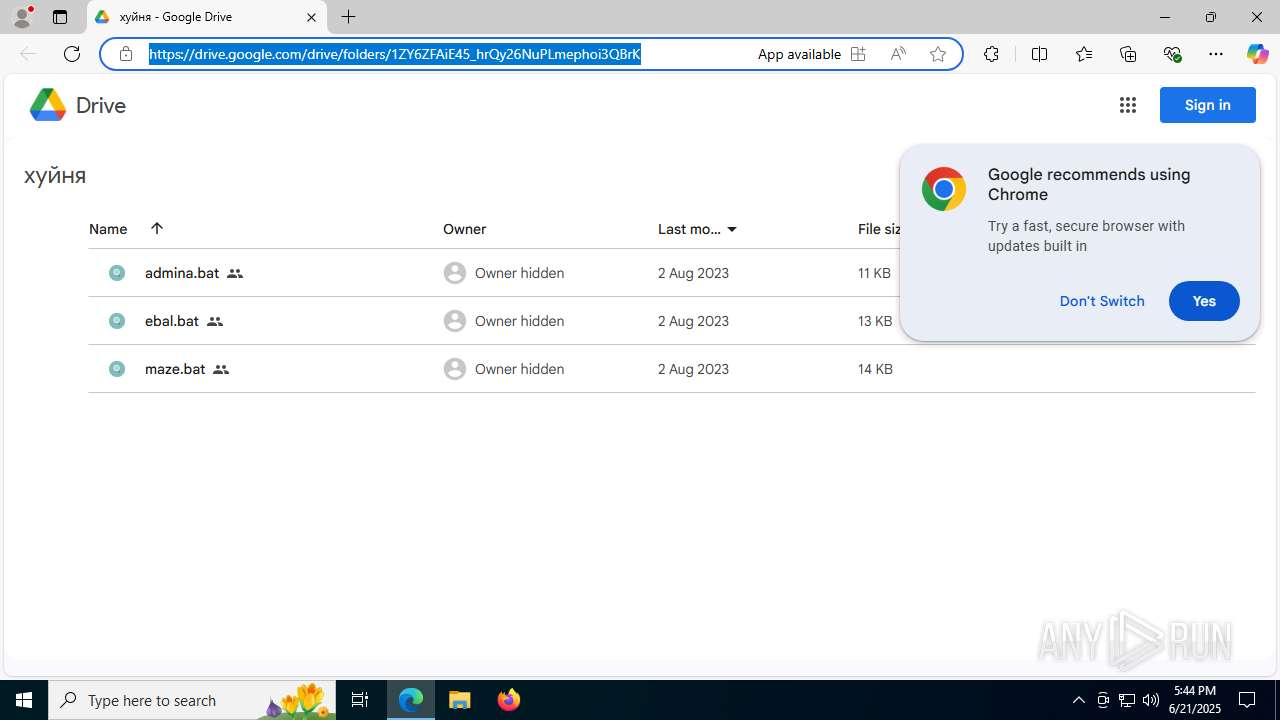The height and width of the screenshot is (720, 1280).
Task: Open Last modified column dropdown arrow
Action: (x=732, y=229)
